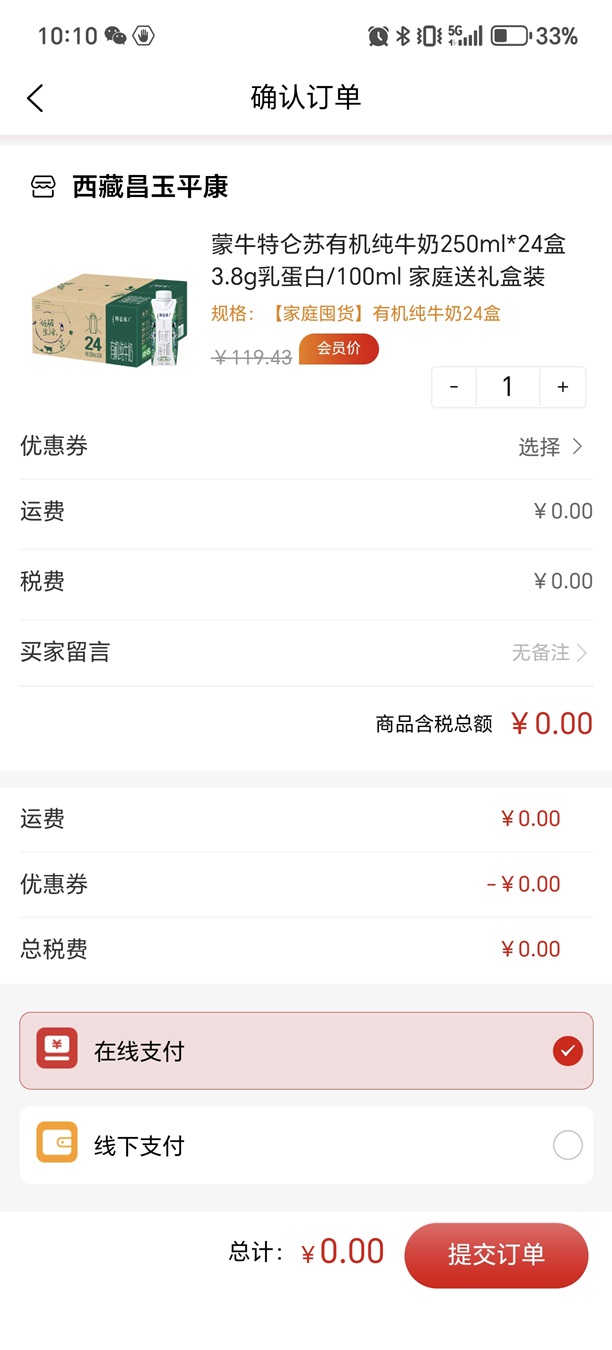Select 线下支付 radio button
612x1350 pixels.
pyautogui.click(x=567, y=1145)
